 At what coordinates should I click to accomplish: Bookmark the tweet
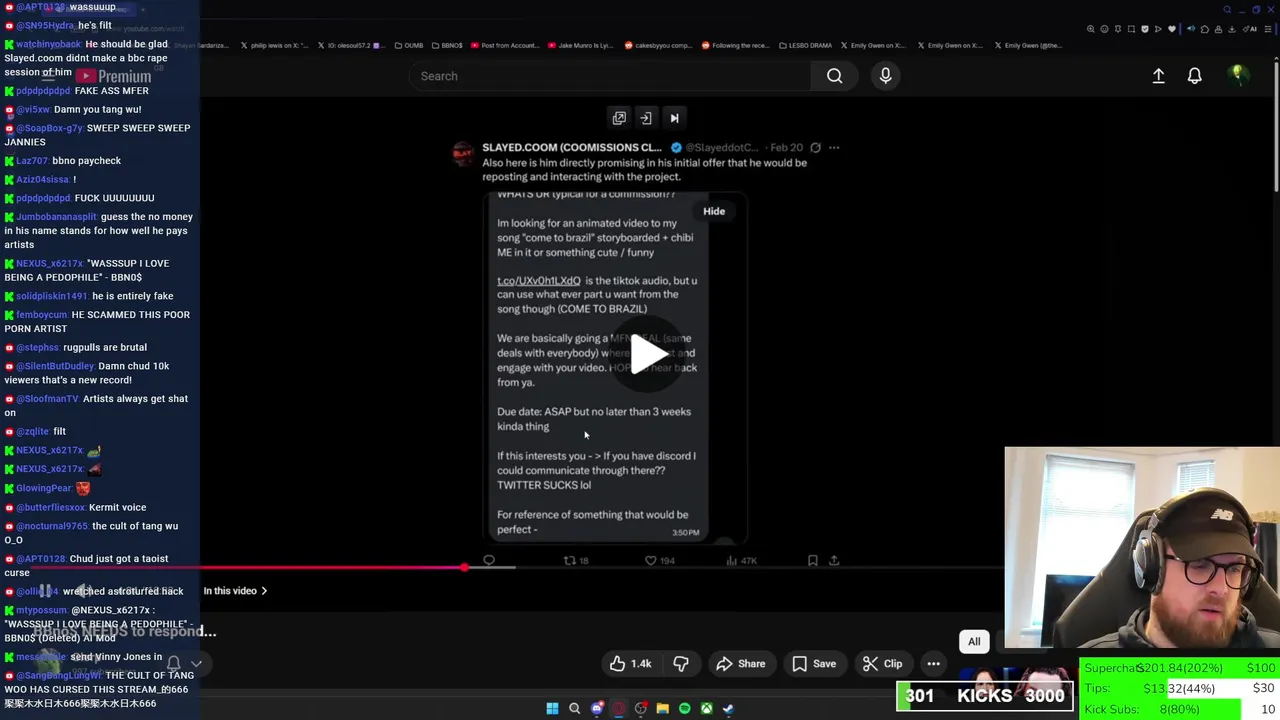pyautogui.click(x=813, y=561)
